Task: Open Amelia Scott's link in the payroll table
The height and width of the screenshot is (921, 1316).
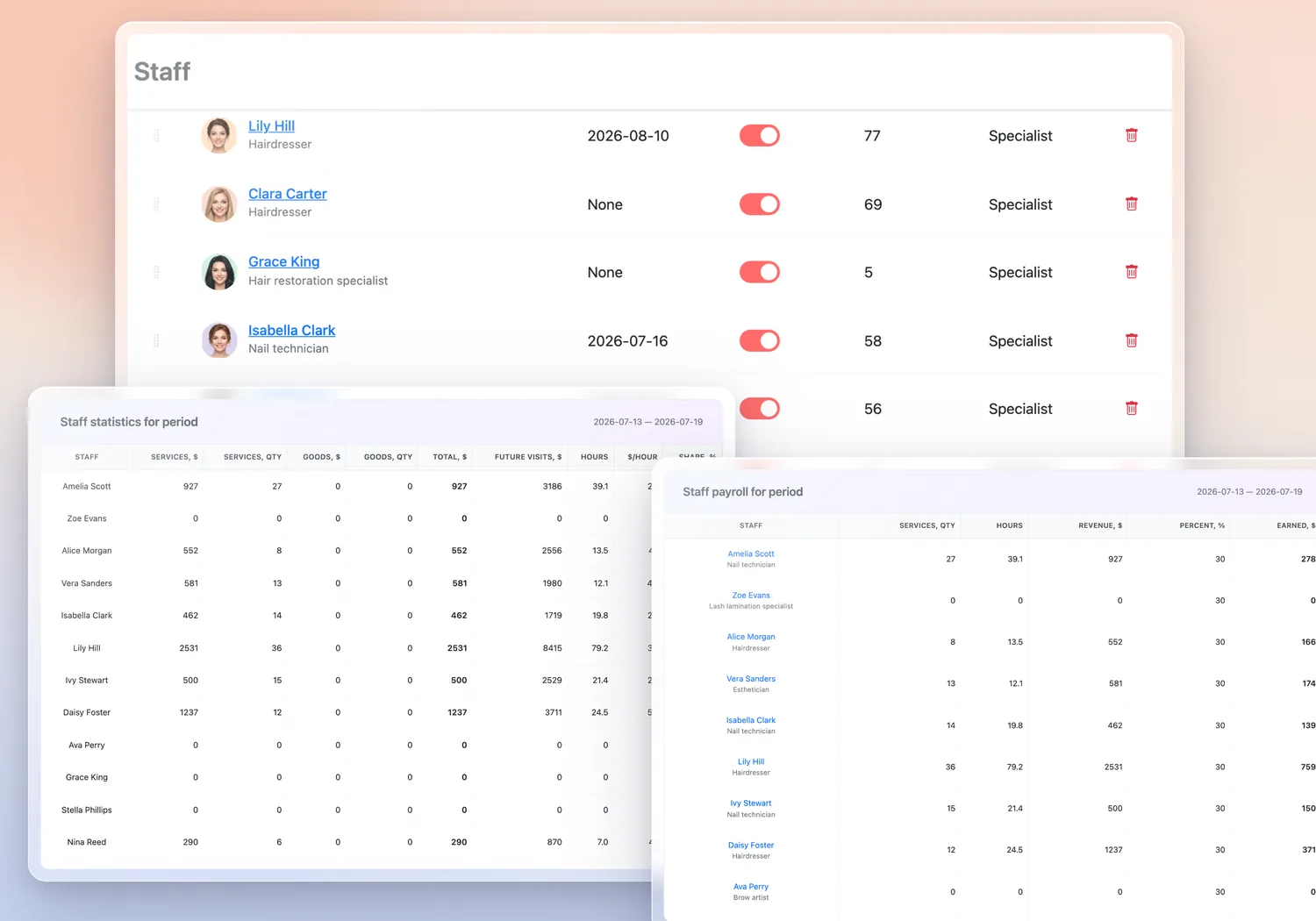Action: 751,553
